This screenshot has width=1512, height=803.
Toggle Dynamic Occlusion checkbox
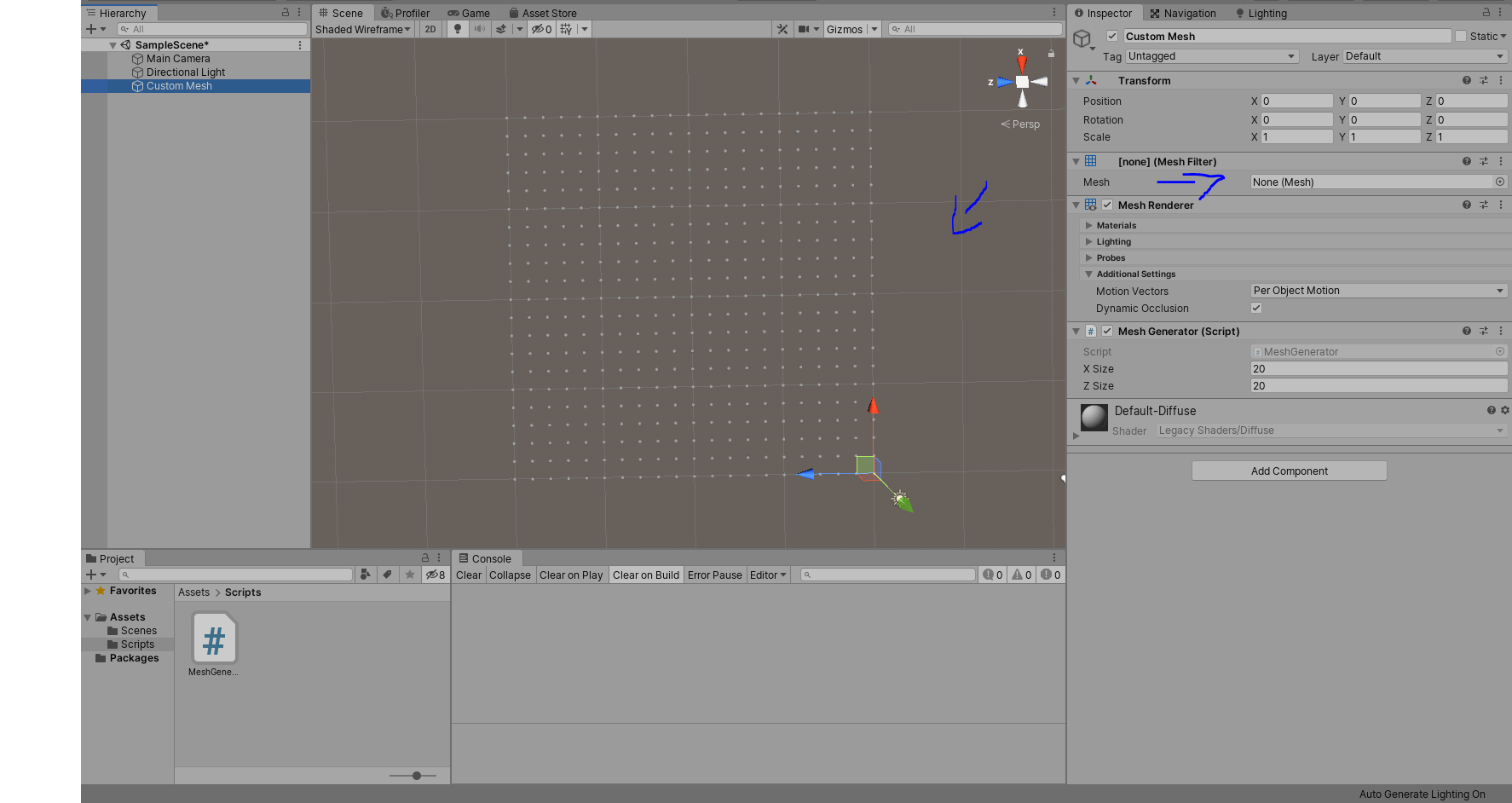click(x=1256, y=308)
